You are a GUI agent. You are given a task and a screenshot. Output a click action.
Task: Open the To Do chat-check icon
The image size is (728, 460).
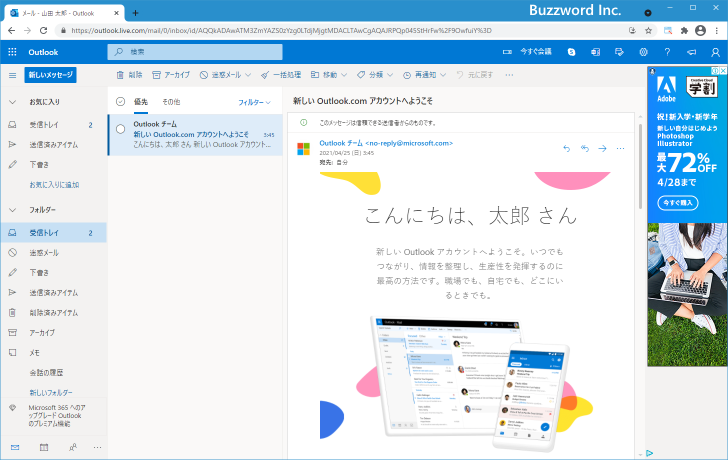(619, 52)
